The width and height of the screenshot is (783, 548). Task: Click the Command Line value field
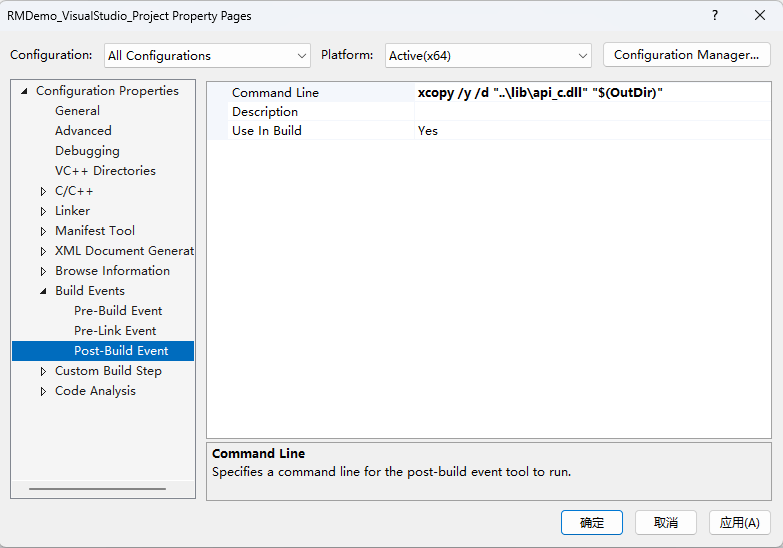590,93
